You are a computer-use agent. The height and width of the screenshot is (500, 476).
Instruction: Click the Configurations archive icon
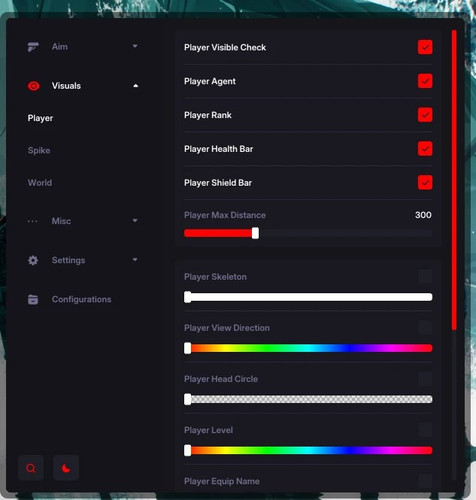click(33, 299)
